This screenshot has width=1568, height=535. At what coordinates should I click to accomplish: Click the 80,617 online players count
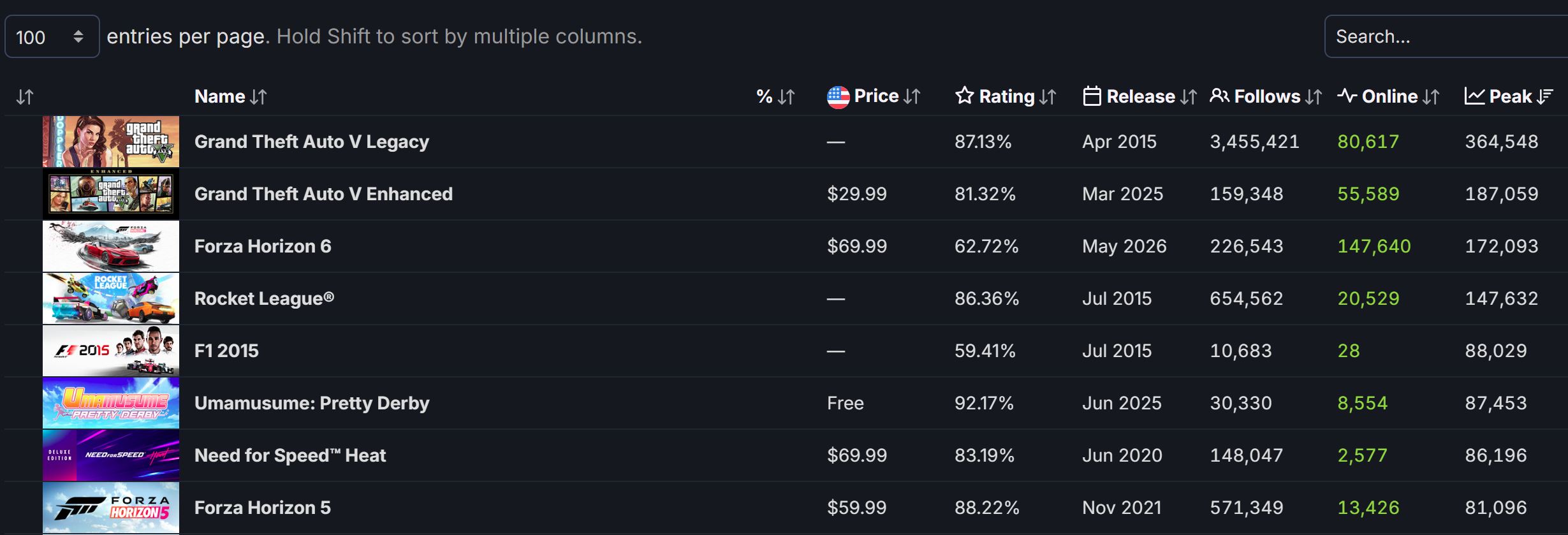pyautogui.click(x=1368, y=142)
